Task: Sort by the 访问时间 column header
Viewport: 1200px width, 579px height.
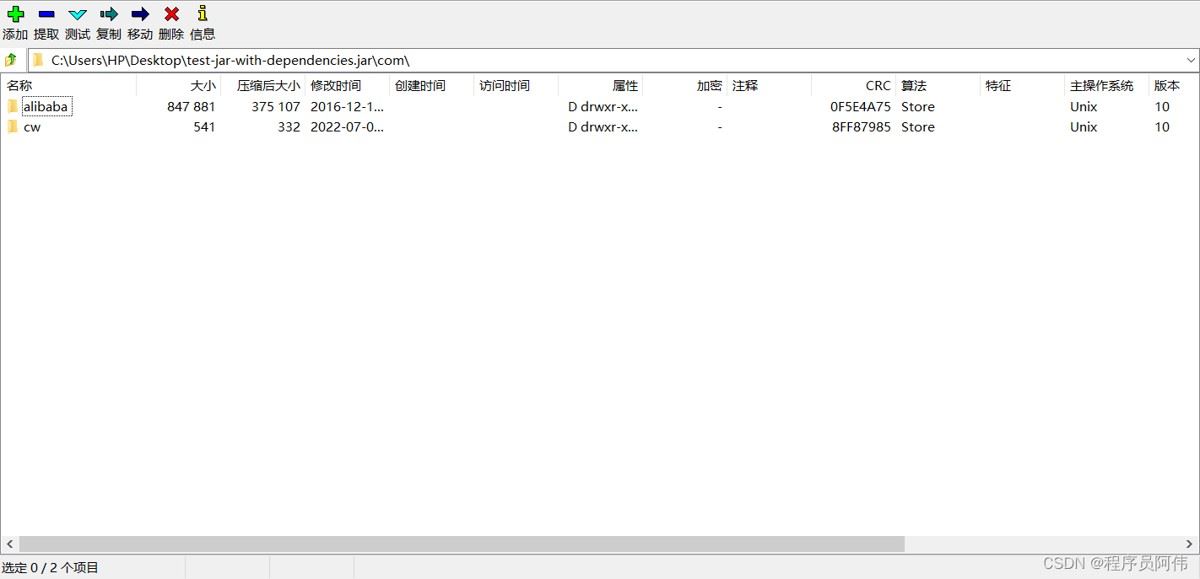Action: [x=504, y=86]
